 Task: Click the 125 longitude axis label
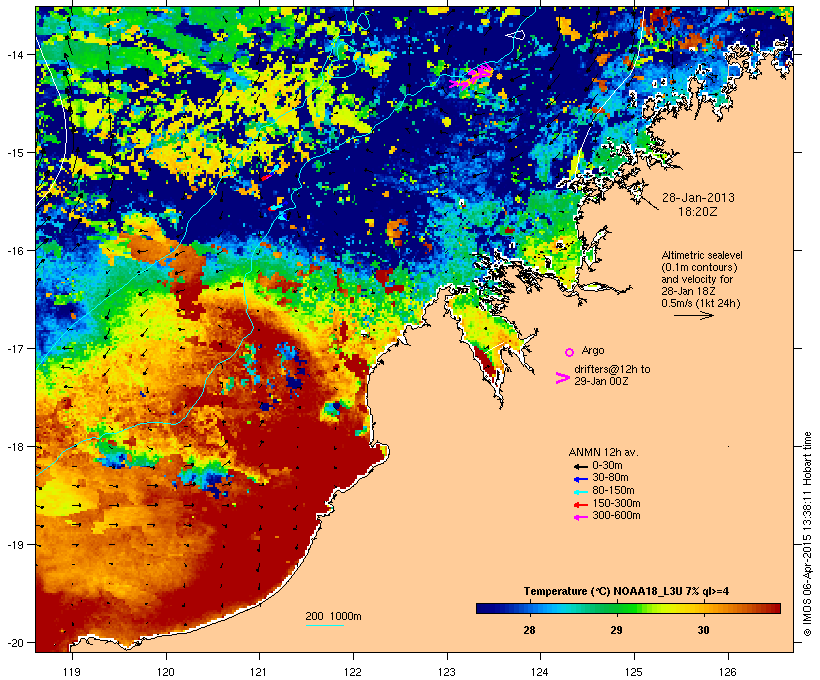[634, 672]
